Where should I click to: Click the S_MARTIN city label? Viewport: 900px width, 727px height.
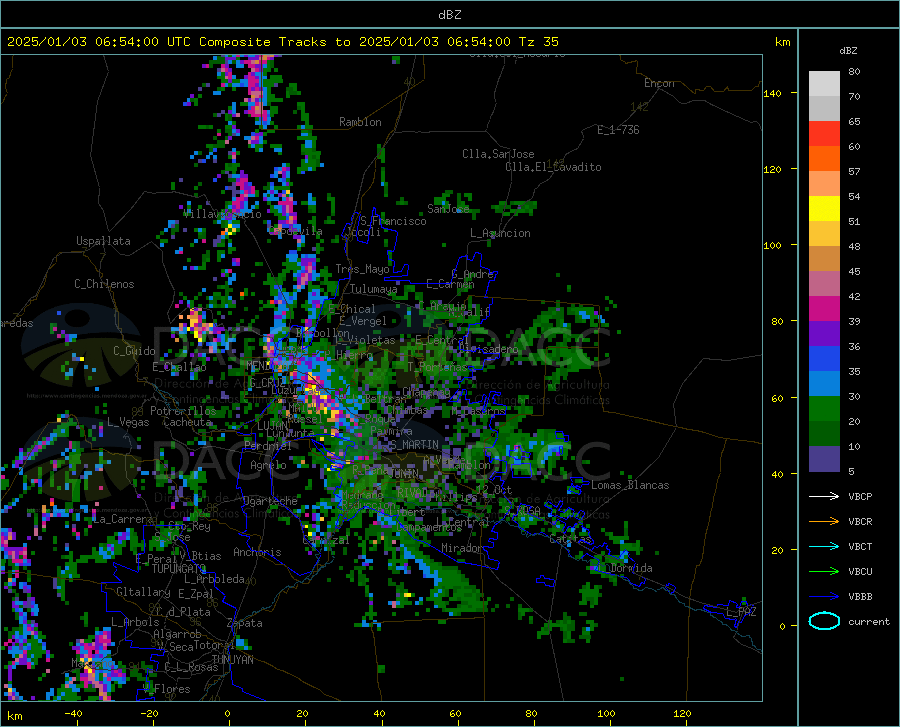click(414, 445)
